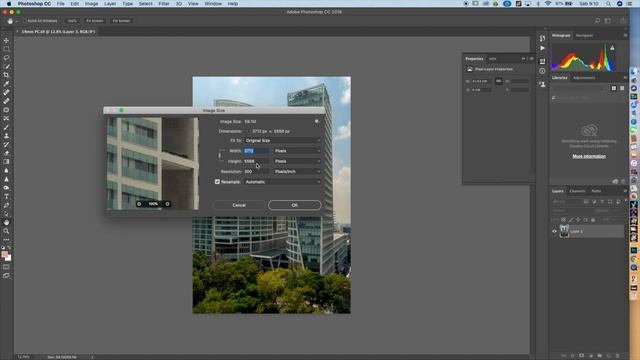Open macOS Spotlight search icon
This screenshot has width=640, height=360.
pos(608,4)
